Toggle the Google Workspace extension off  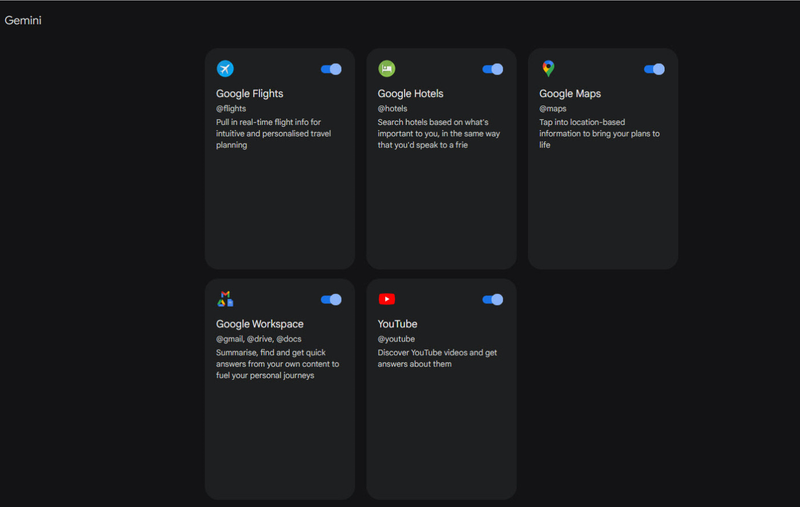[331, 299]
